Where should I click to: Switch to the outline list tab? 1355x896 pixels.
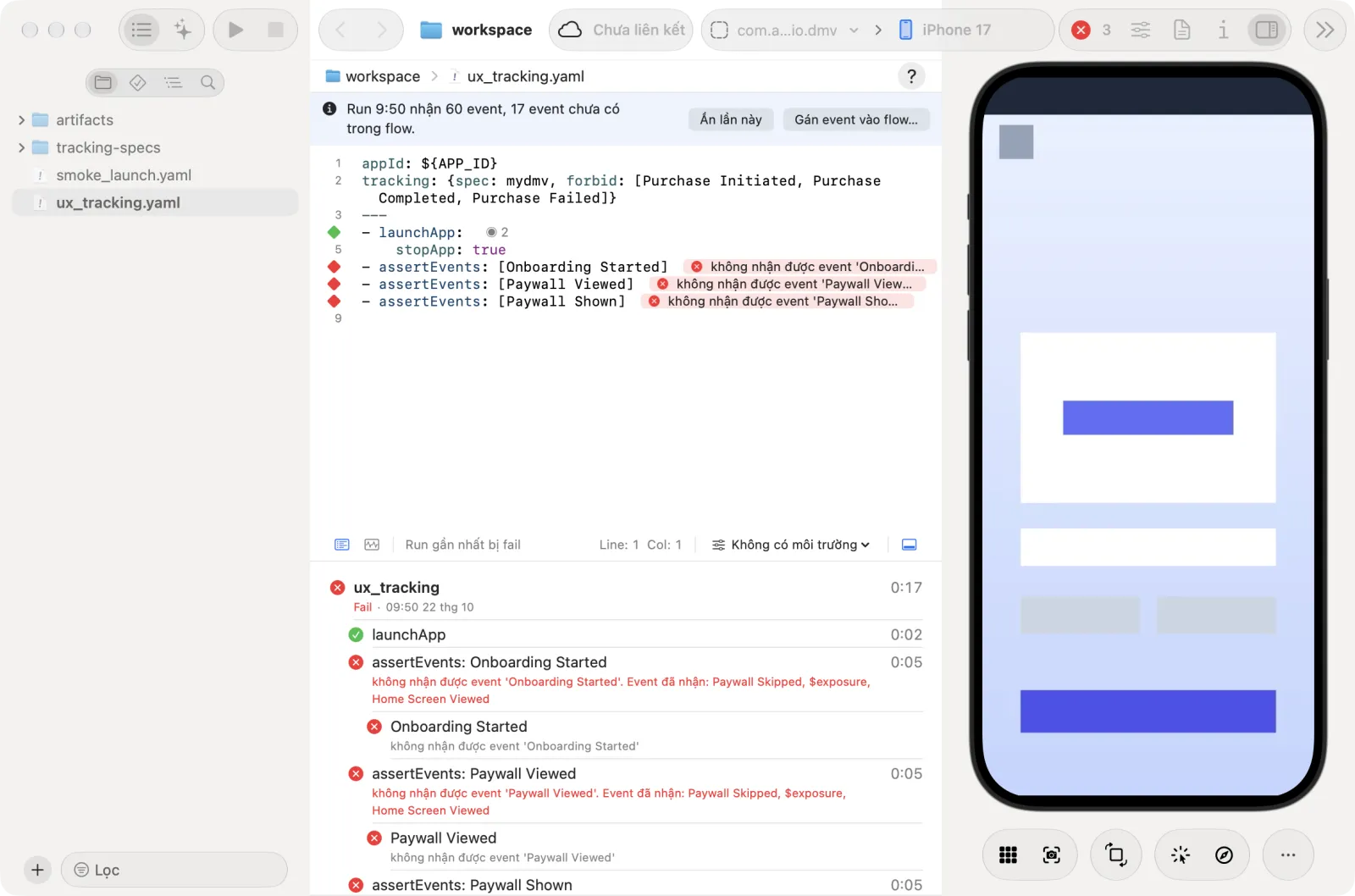click(173, 82)
